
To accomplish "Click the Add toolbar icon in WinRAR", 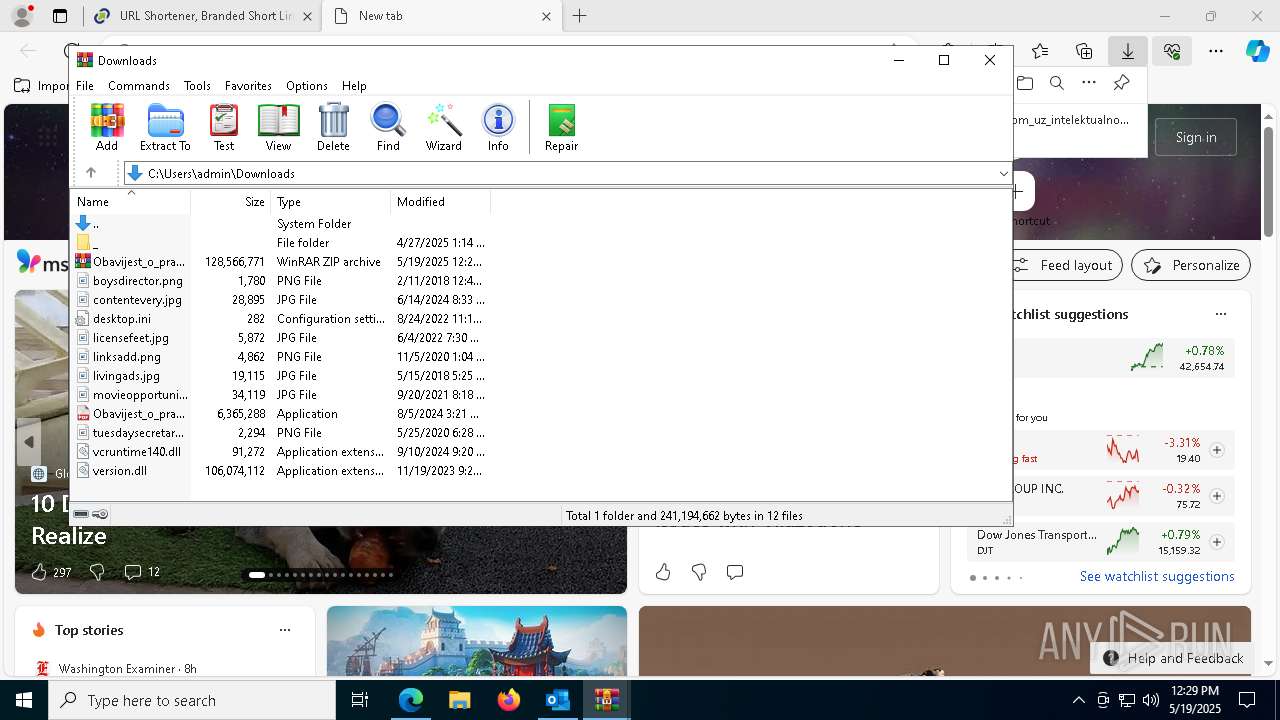I will (107, 127).
